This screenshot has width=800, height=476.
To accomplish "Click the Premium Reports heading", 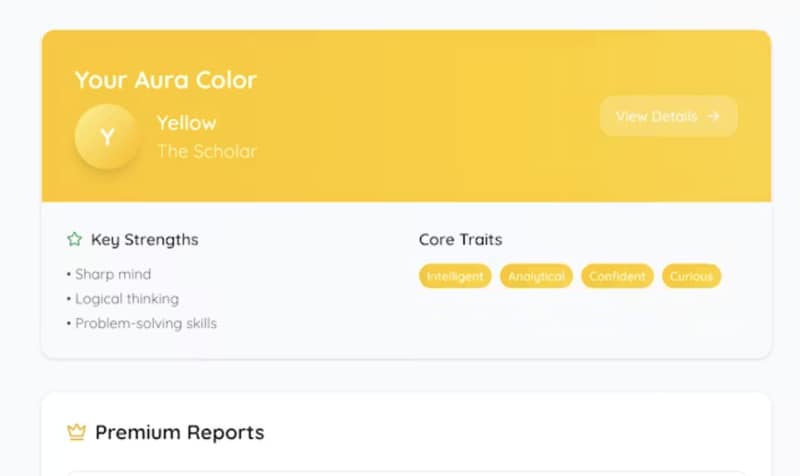I will pos(180,432).
